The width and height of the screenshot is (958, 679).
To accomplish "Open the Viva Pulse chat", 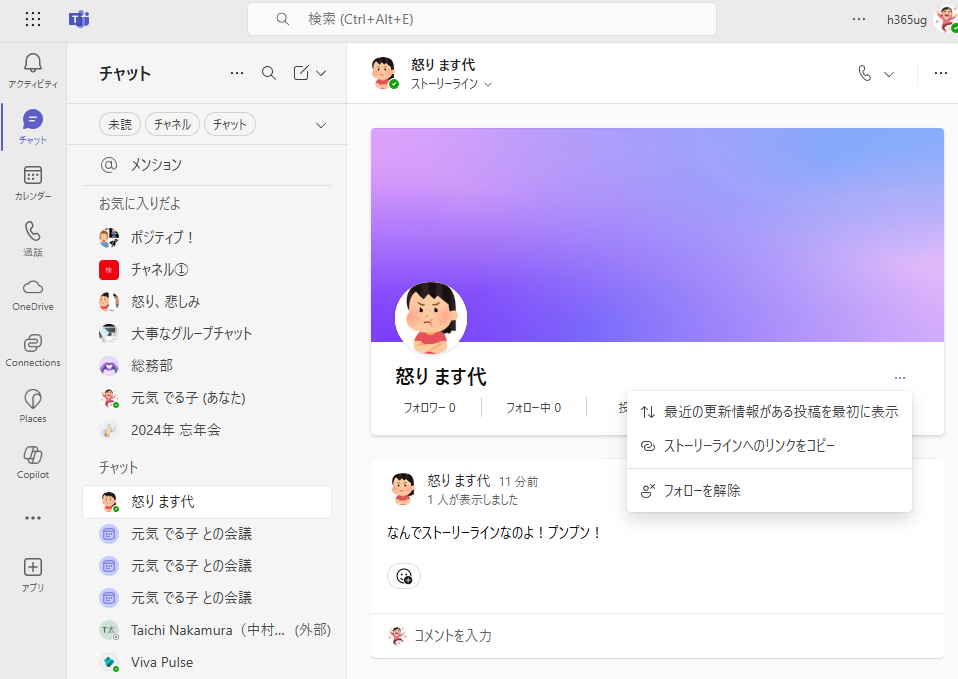I will (x=207, y=662).
